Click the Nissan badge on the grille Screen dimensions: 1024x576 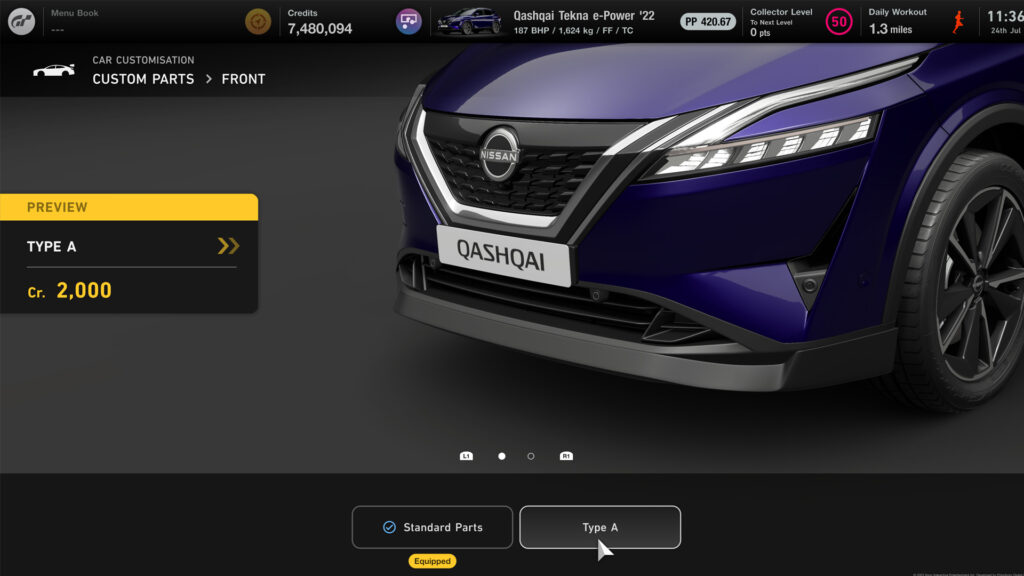[499, 154]
